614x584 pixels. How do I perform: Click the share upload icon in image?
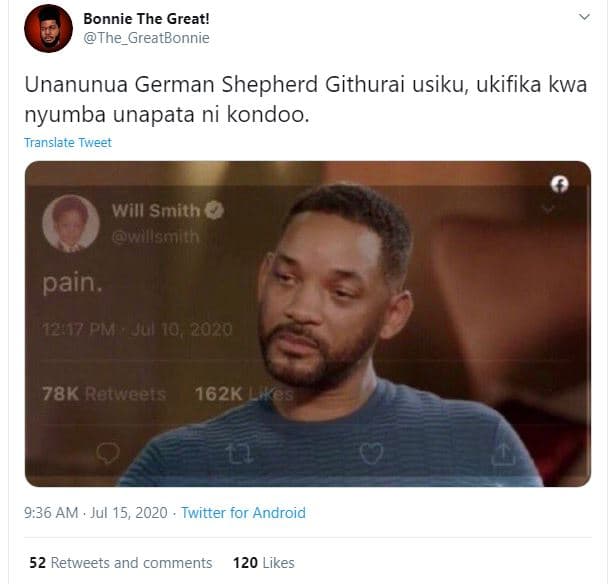[x=504, y=453]
